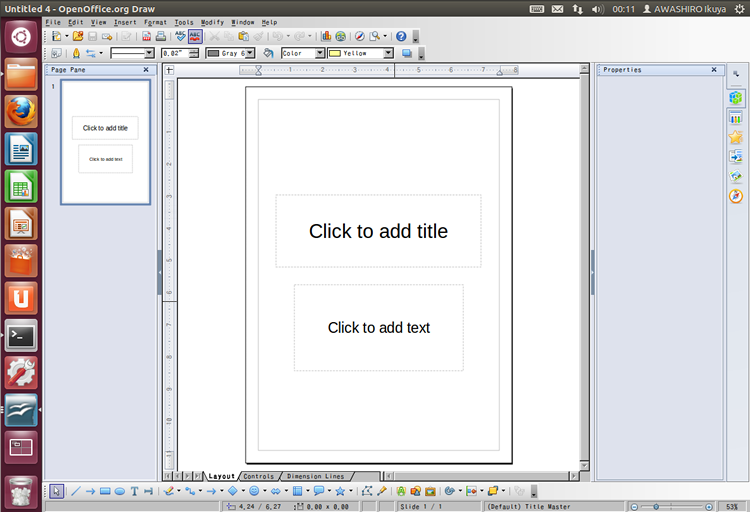Select the Text tool
This screenshot has width=750, height=512.
[x=134, y=491]
